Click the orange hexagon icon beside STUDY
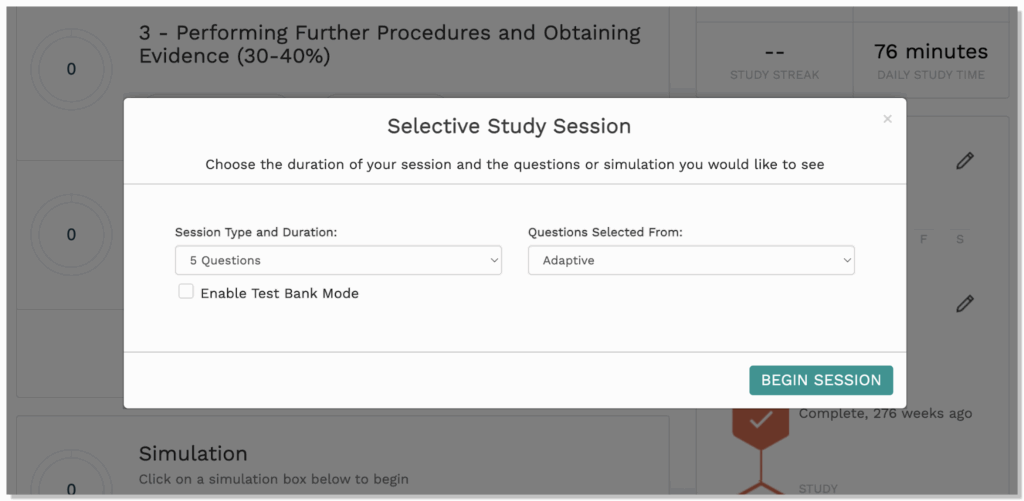Screen dimensions: 1024x501 tap(761, 490)
